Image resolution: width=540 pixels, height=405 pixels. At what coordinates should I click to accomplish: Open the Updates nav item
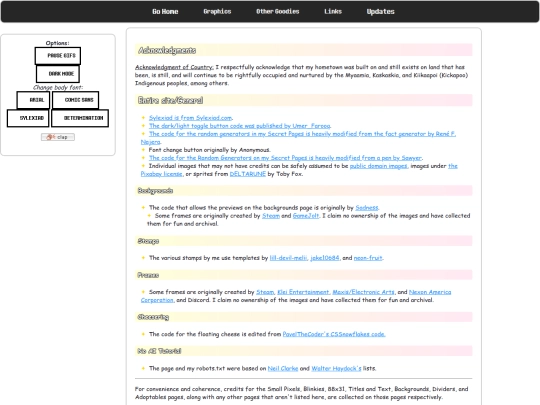pyautogui.click(x=381, y=11)
